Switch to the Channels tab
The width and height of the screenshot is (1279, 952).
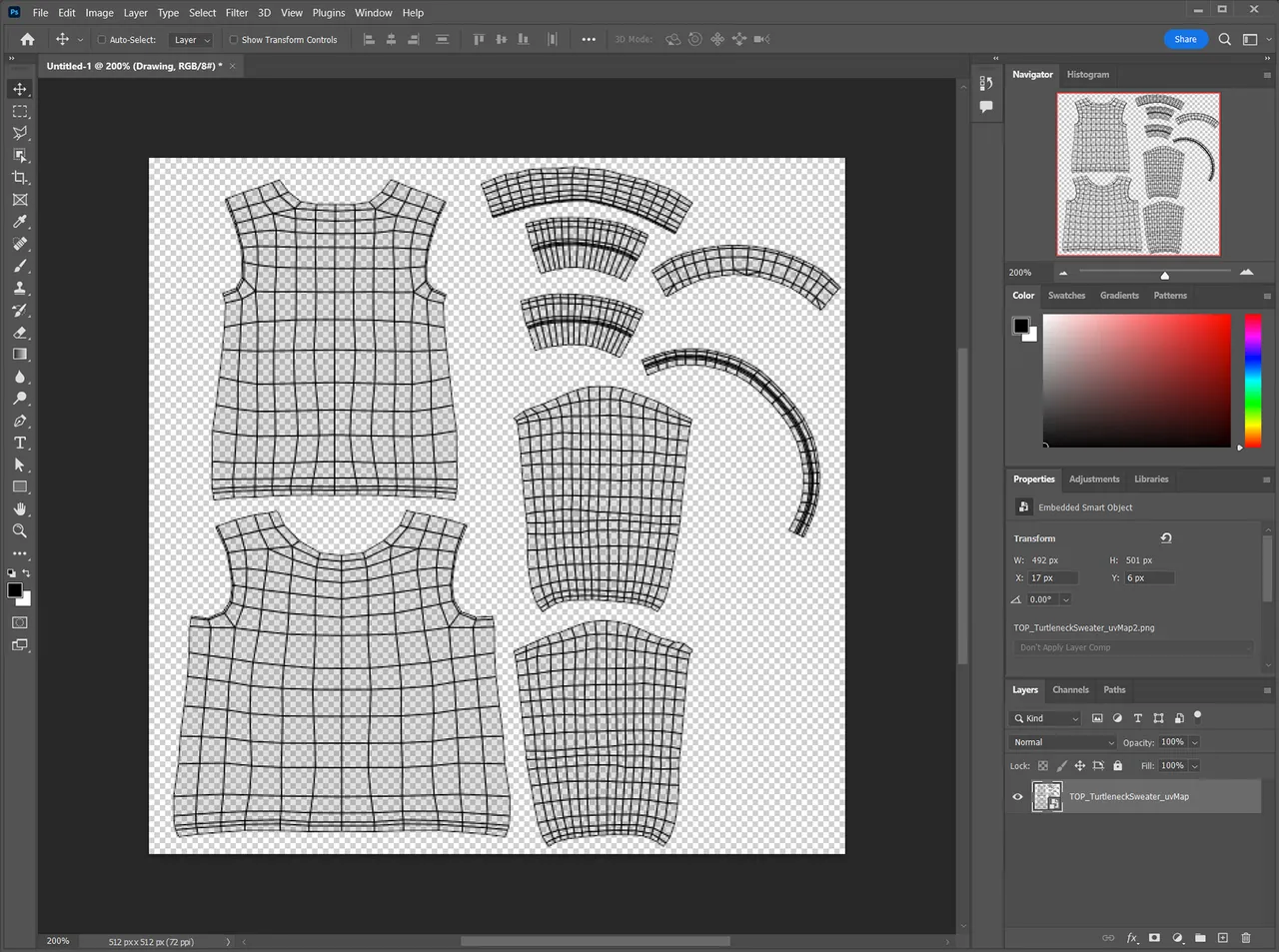pos(1070,689)
